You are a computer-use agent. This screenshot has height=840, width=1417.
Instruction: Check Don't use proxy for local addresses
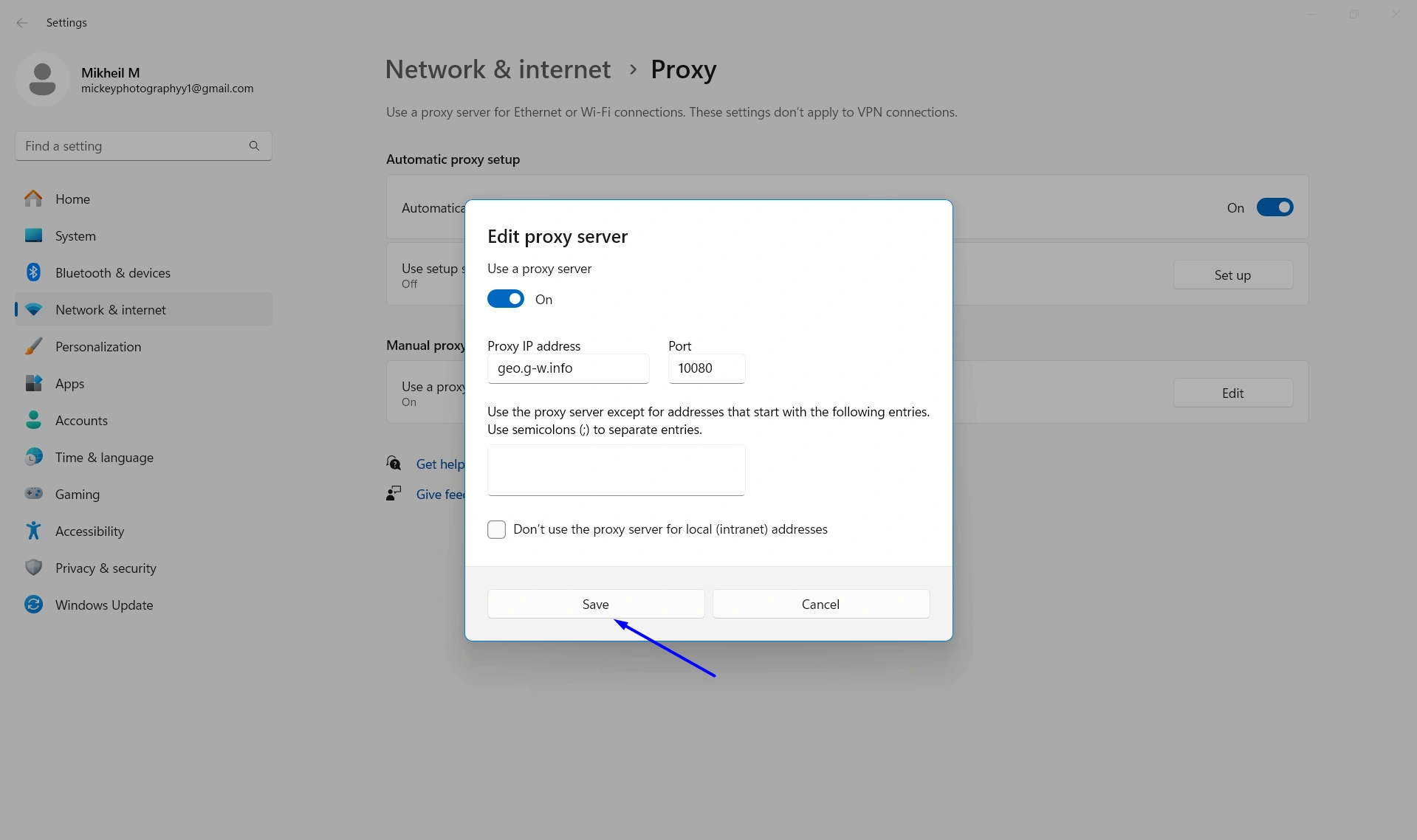(496, 529)
